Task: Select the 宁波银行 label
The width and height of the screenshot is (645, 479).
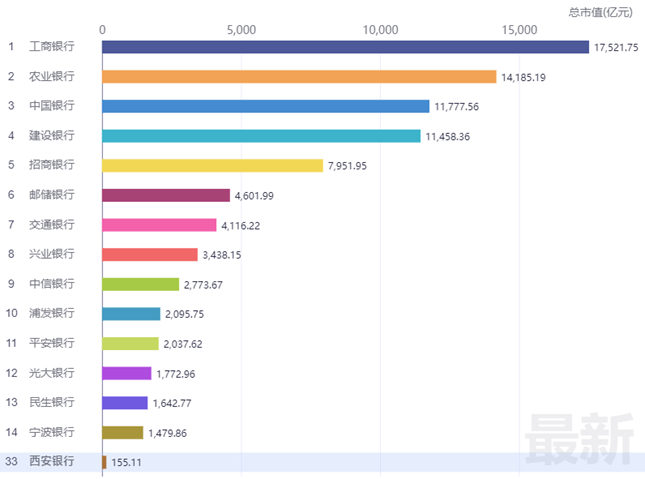Action: tap(51, 432)
